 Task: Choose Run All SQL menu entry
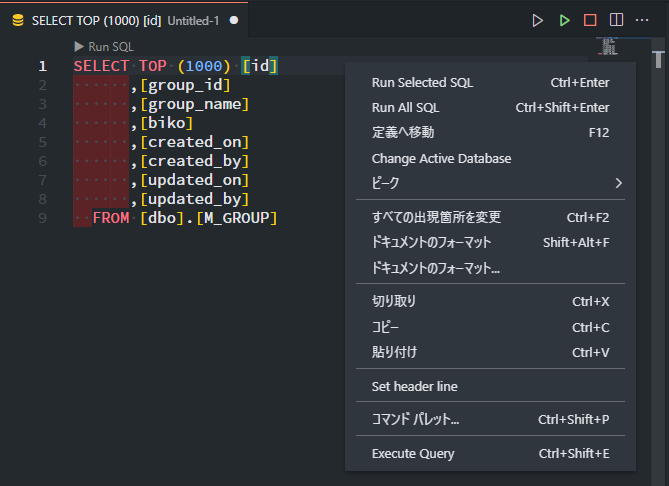490,108
